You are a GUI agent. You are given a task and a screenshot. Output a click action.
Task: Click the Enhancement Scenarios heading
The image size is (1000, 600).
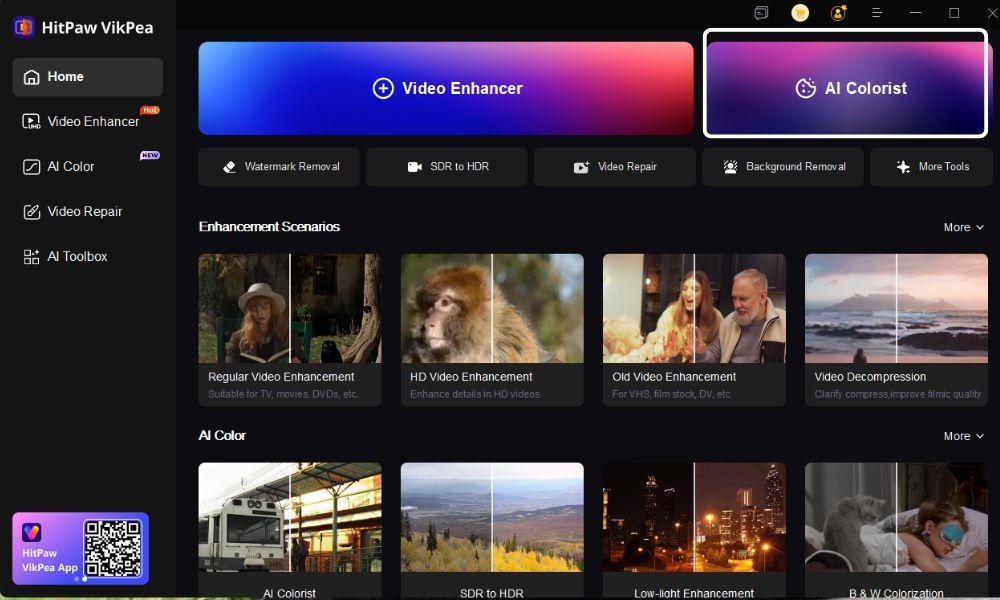269,226
